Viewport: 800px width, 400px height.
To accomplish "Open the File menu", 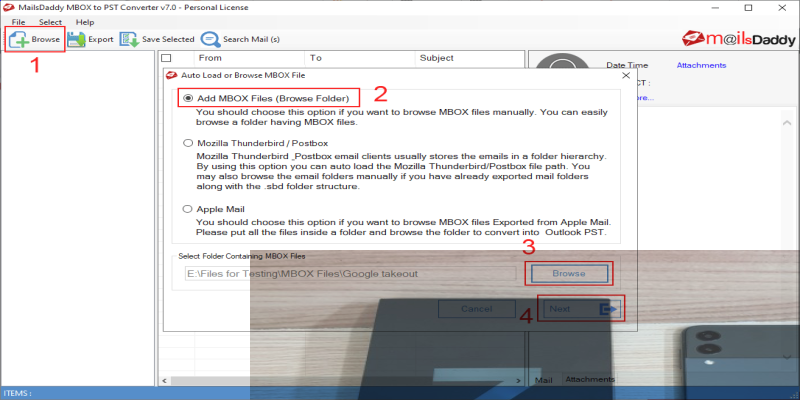I will point(18,22).
